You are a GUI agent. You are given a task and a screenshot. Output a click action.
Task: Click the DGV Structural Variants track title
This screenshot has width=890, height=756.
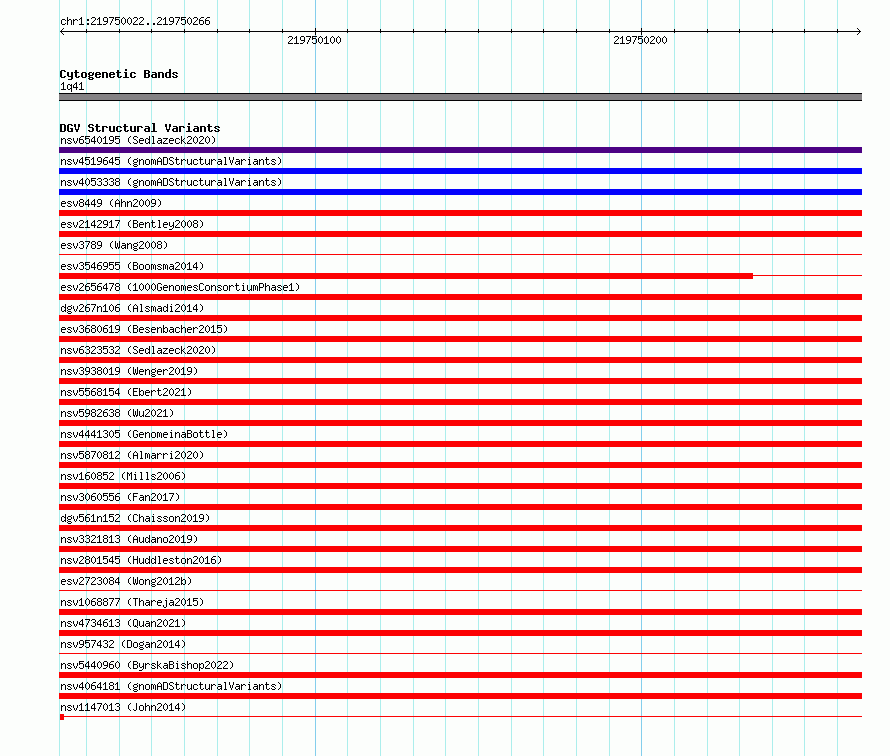pos(140,128)
